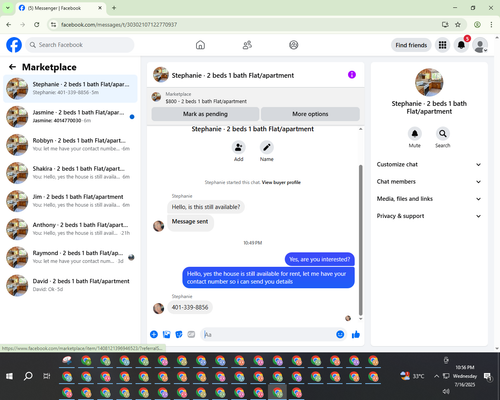Search in conversation magnifier icon

click(x=442, y=134)
